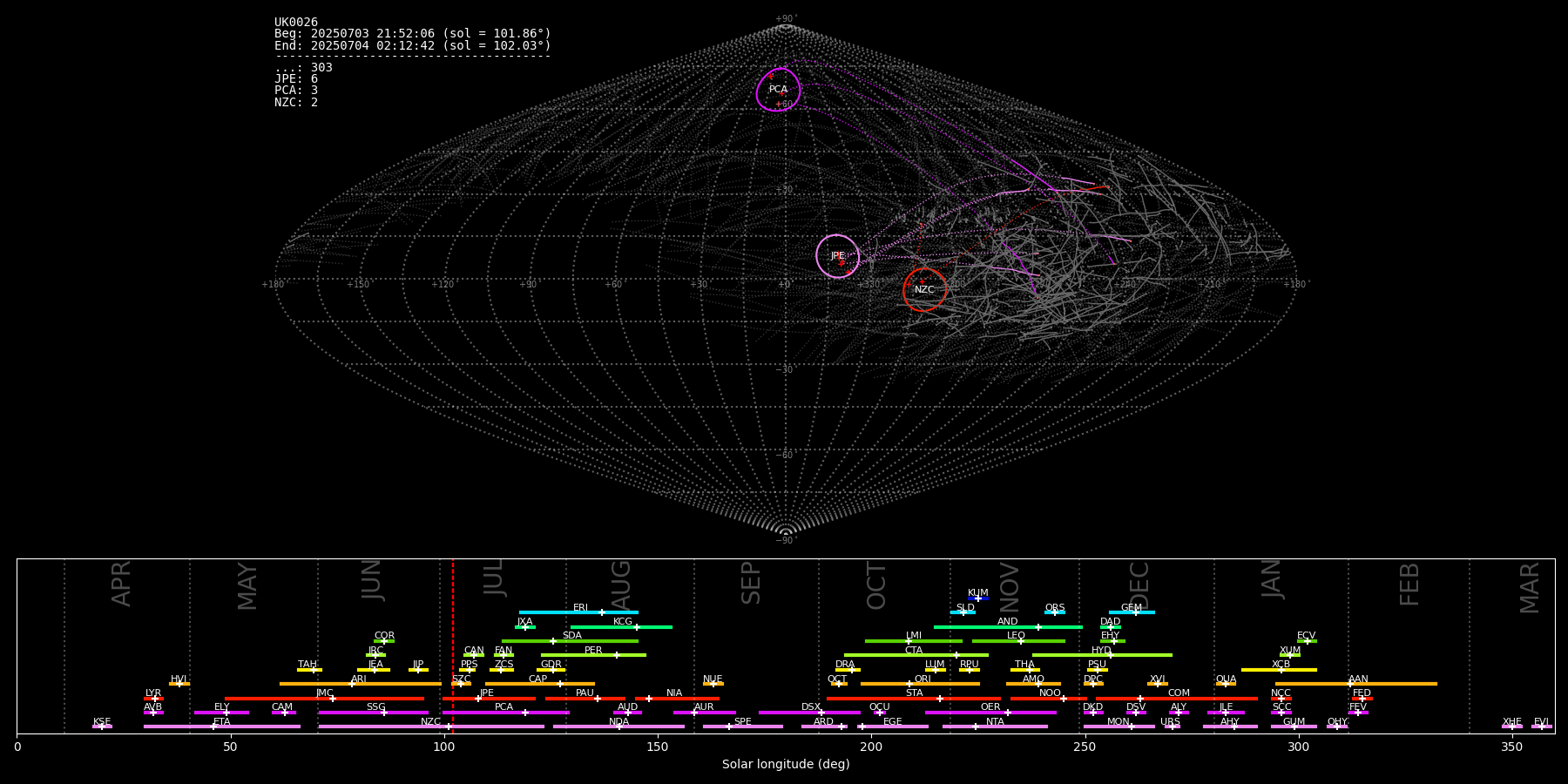Image resolution: width=1568 pixels, height=784 pixels.
Task: Click the KSE shower label
Action: pyautogui.click(x=102, y=722)
